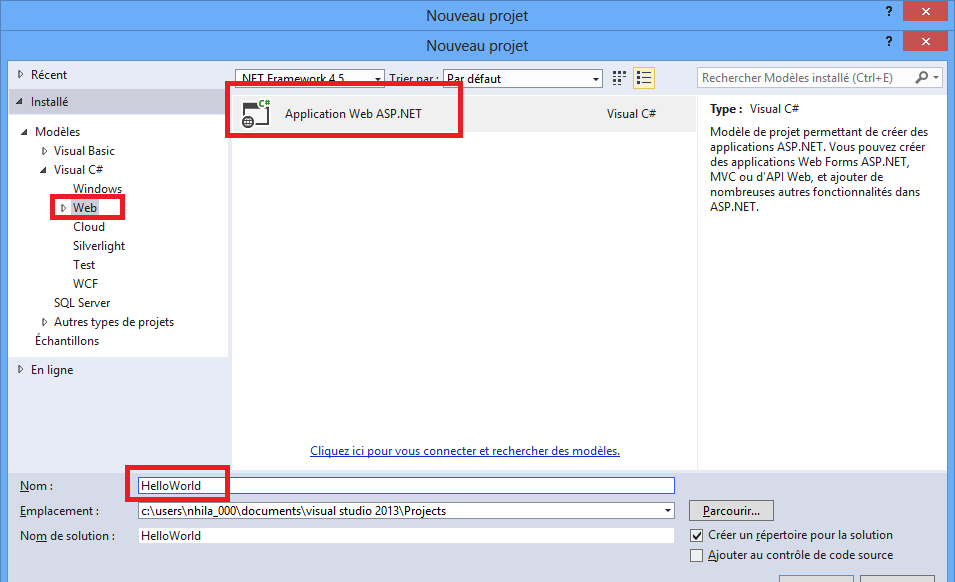Viewport: 955px width, 582px height.
Task: Click the ASP.NET web application template icon
Action: click(x=256, y=113)
